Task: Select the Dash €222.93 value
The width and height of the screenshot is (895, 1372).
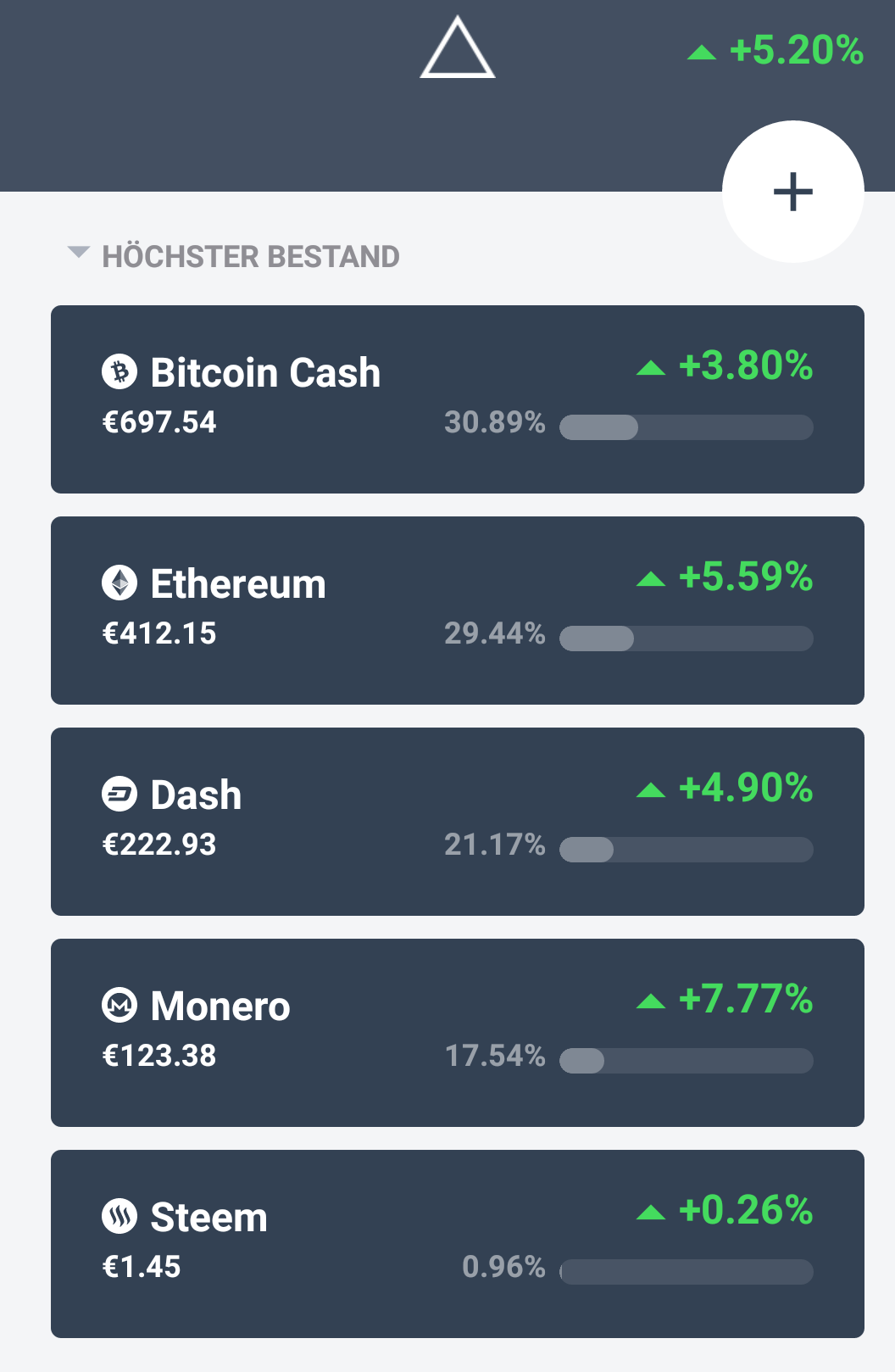Action: 159,845
